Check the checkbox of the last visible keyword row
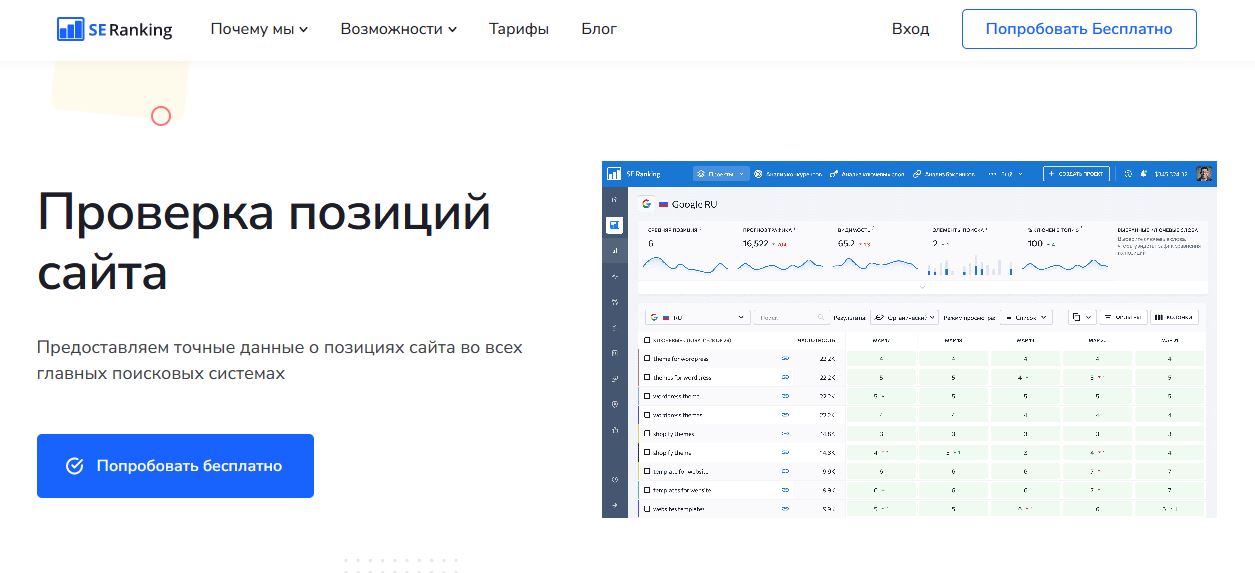The image size is (1255, 573). click(647, 508)
